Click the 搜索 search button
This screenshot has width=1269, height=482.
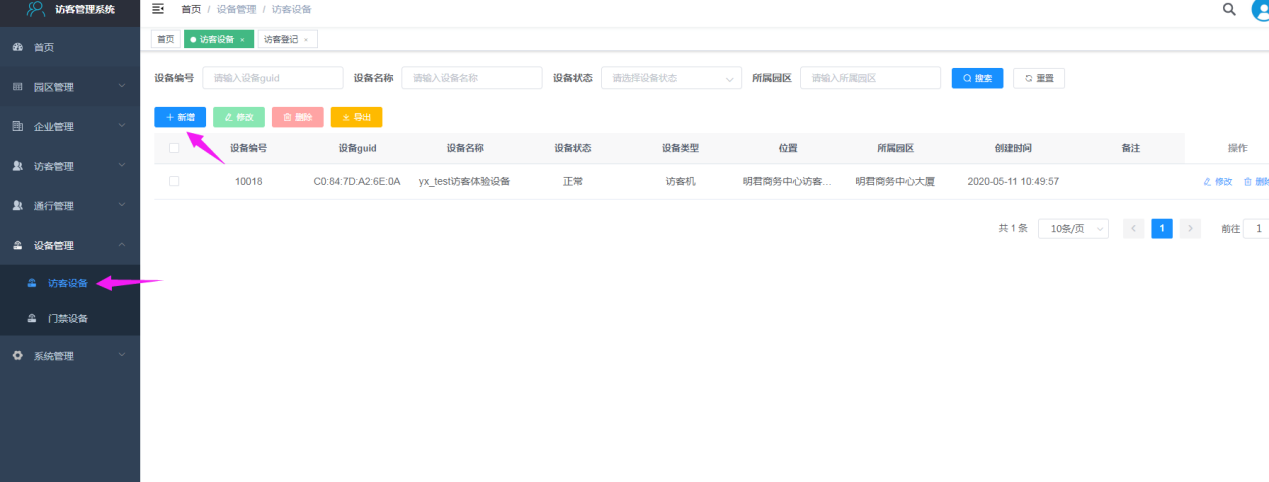977,78
